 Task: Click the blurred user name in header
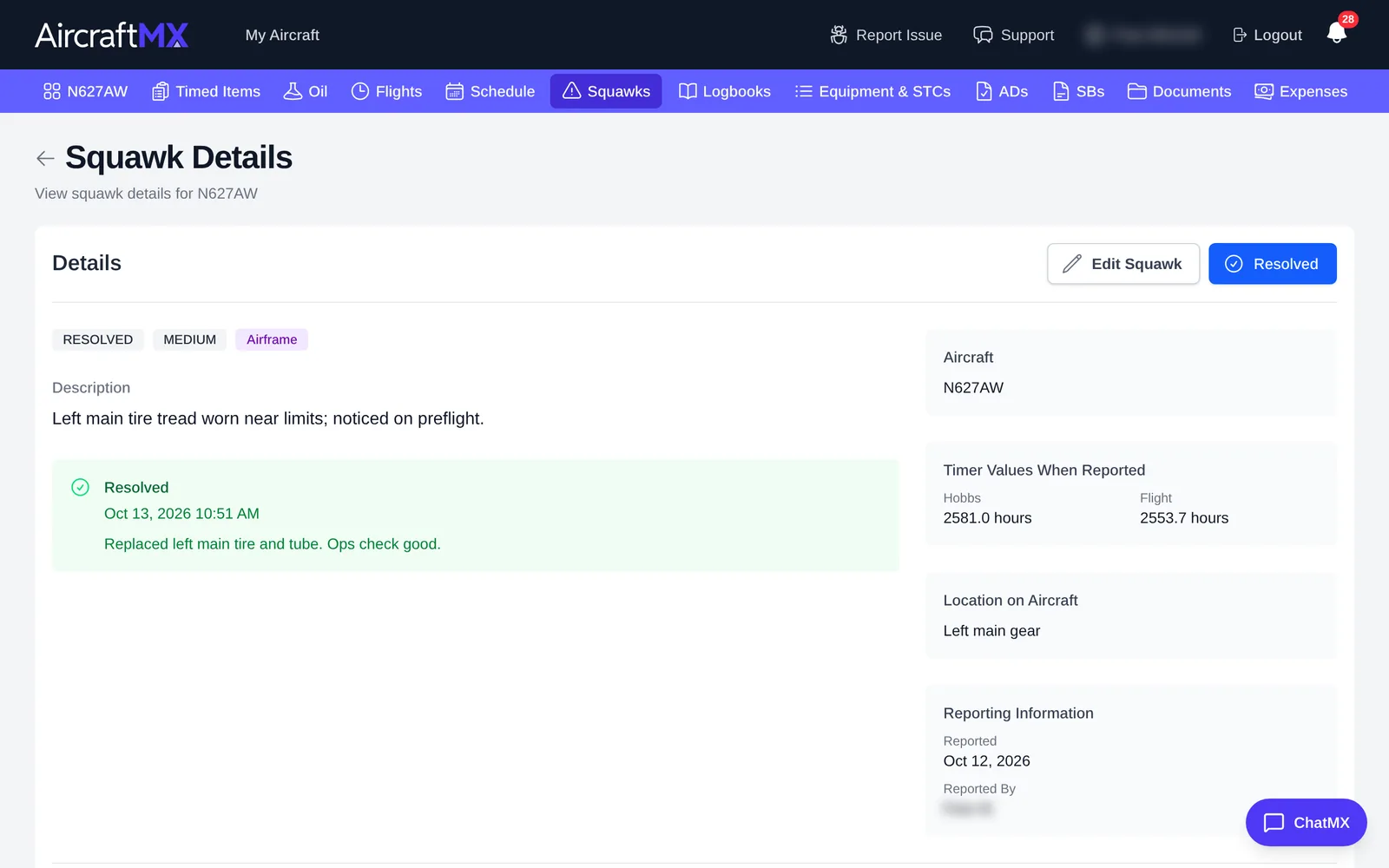point(1144,35)
